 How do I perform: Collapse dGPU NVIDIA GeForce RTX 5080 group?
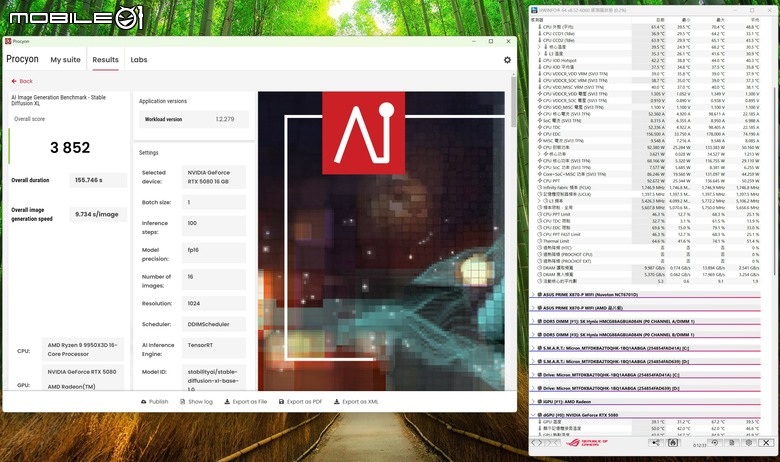click(x=533, y=415)
